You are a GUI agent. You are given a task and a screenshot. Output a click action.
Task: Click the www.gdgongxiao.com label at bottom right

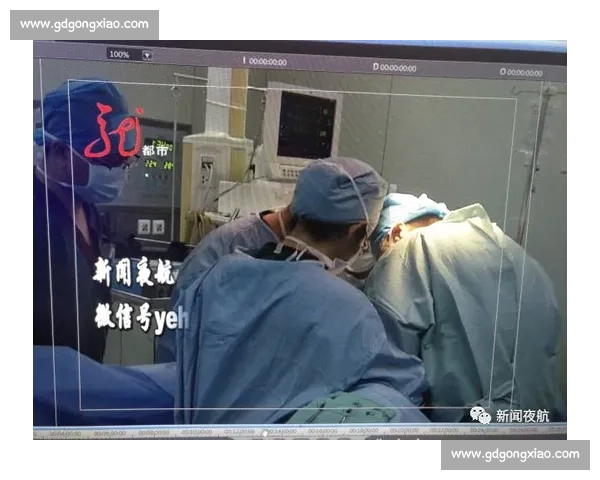(x=515, y=454)
